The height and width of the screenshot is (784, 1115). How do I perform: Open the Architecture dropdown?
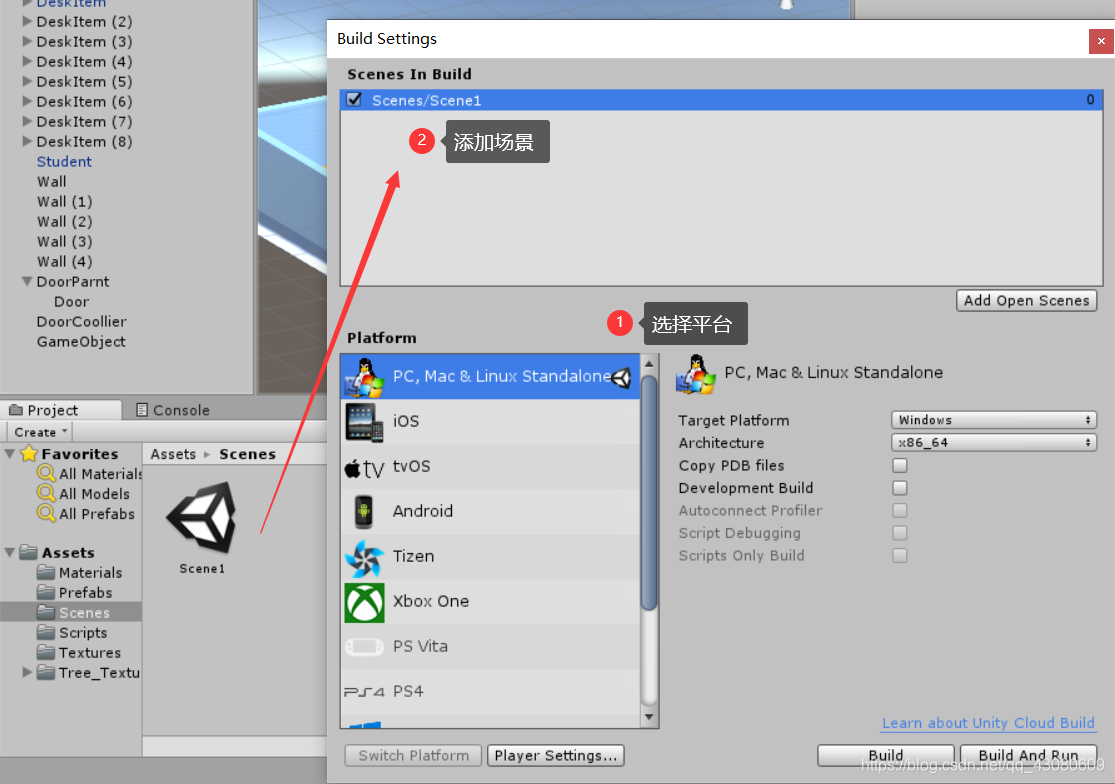pos(993,443)
